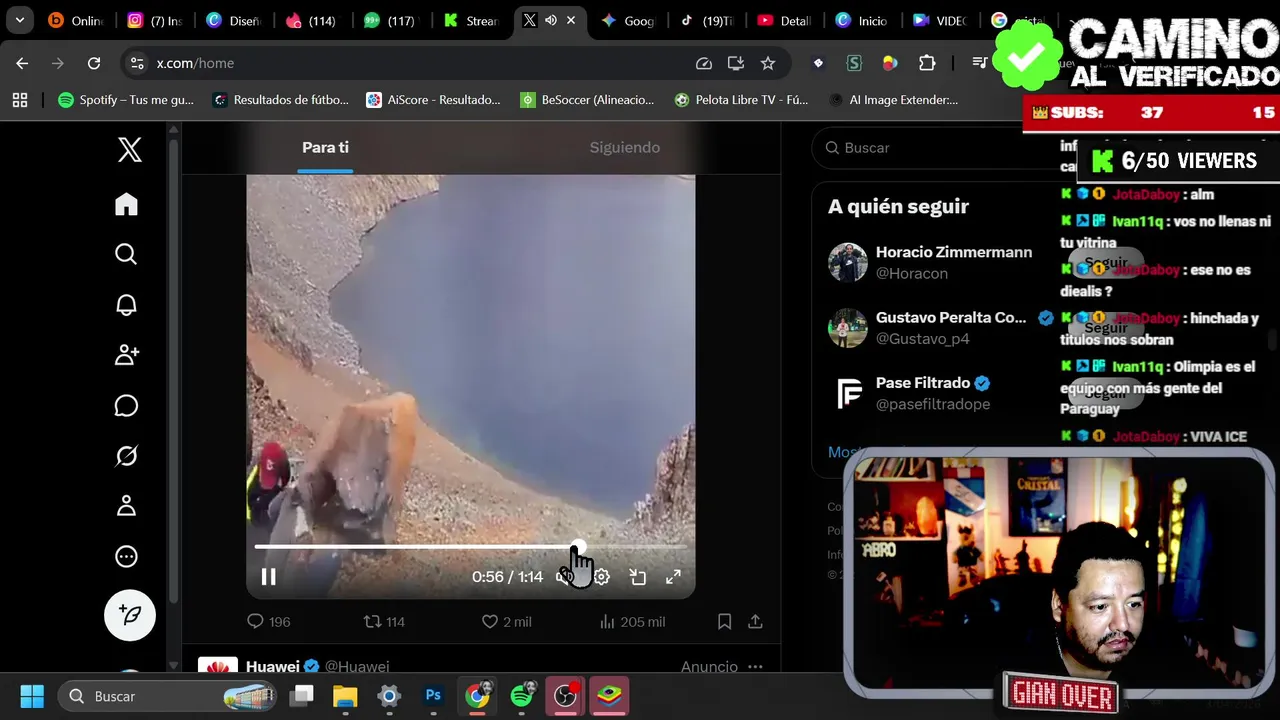This screenshot has height=720, width=1280.
Task: Click the video progress bar thumb
Action: tap(578, 546)
